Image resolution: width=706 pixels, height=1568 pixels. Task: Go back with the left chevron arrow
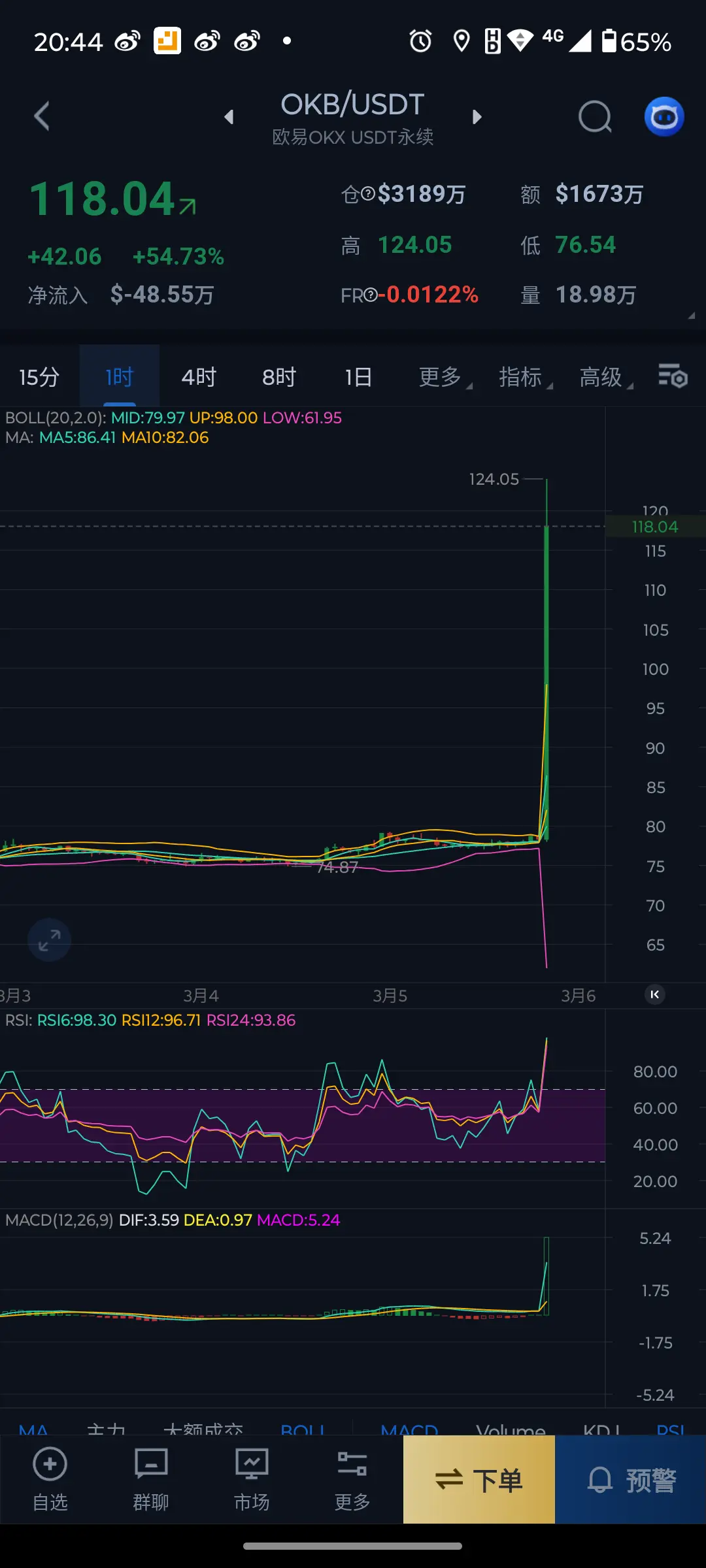(42, 116)
